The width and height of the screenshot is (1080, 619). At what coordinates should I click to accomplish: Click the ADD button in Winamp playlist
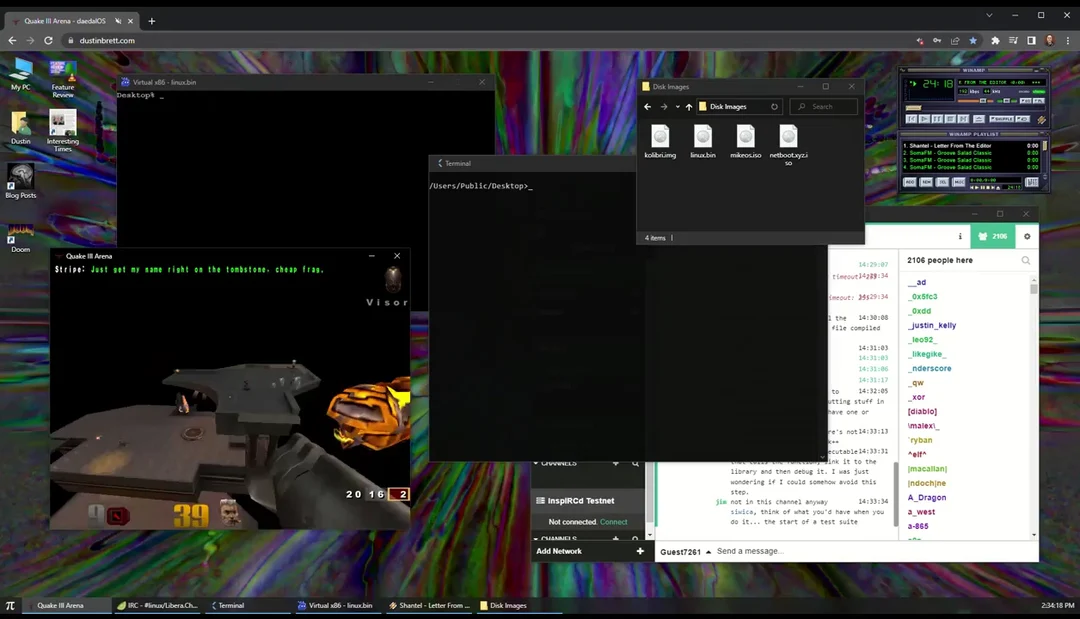click(x=909, y=183)
